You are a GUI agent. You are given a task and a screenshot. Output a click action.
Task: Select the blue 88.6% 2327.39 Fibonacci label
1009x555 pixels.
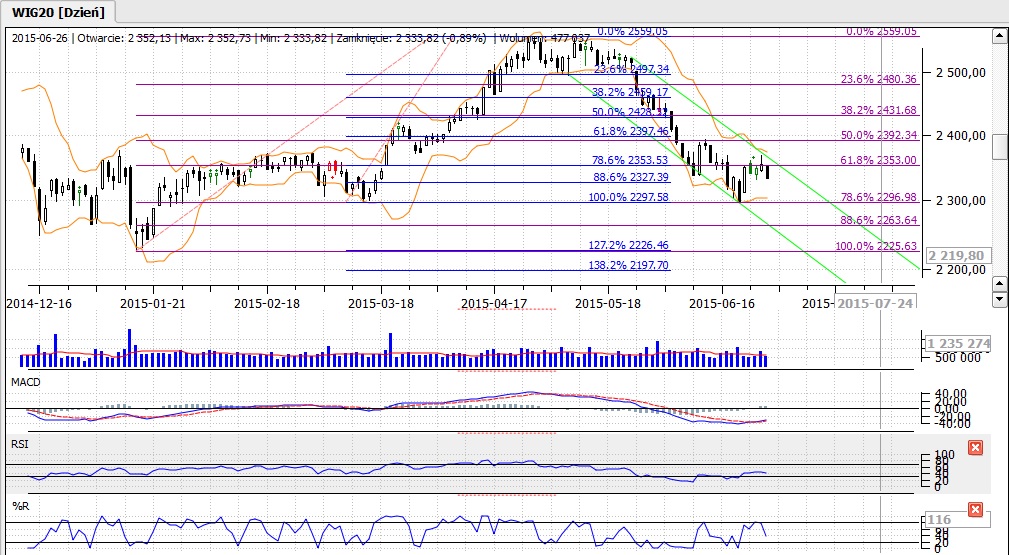pos(630,176)
